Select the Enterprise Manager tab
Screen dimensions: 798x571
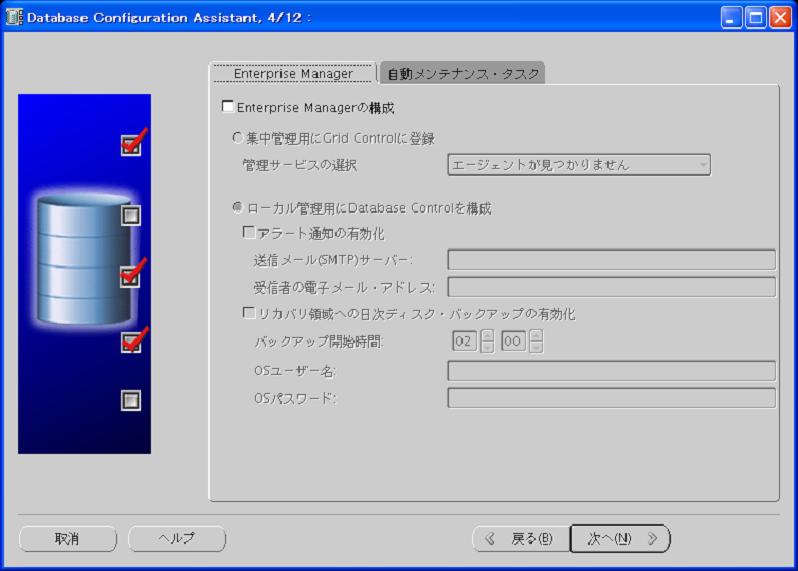tap(292, 74)
